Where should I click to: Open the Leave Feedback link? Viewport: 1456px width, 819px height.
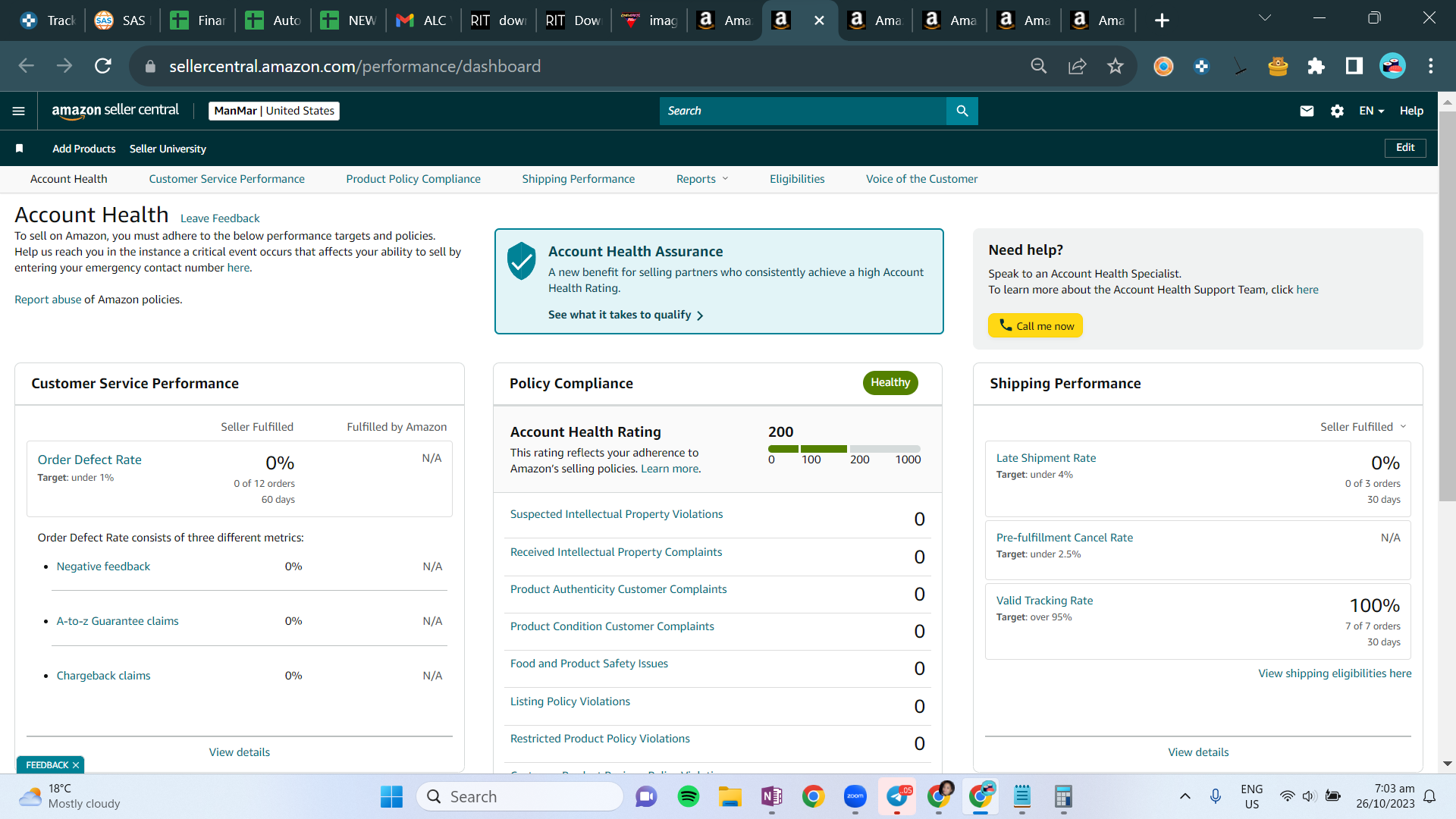click(220, 218)
